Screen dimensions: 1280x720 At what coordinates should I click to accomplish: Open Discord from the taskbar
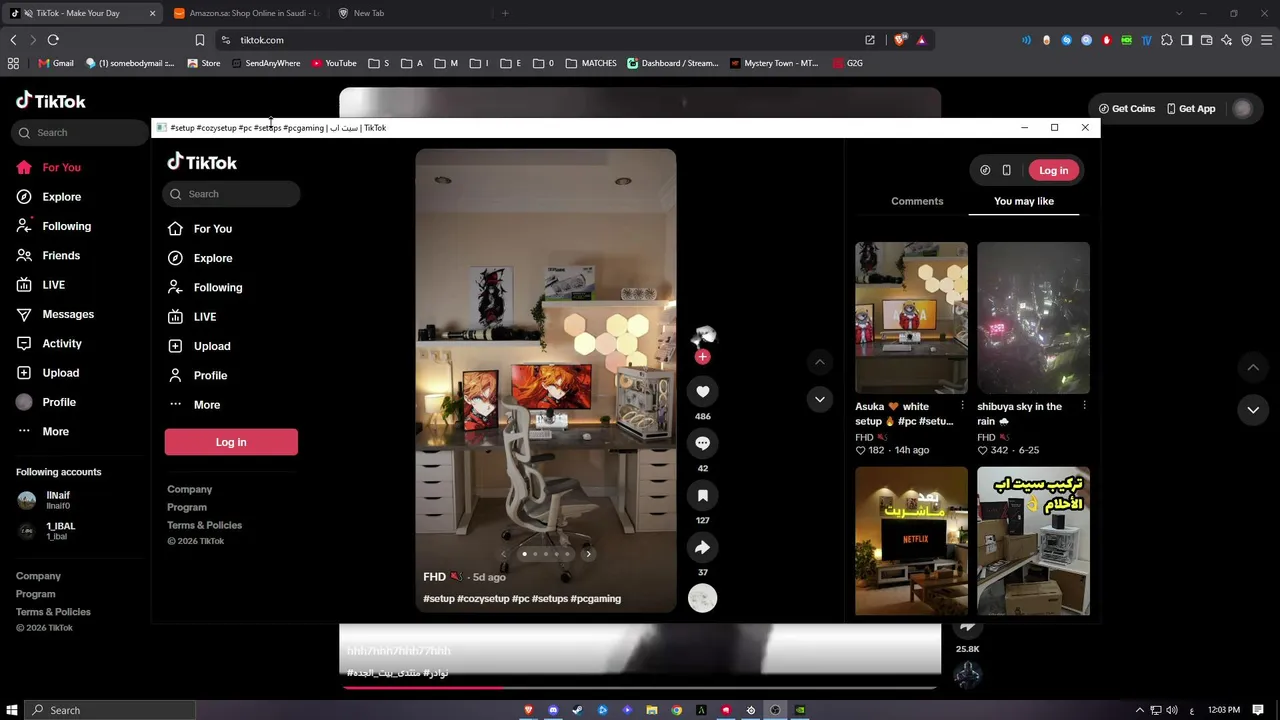(553, 710)
